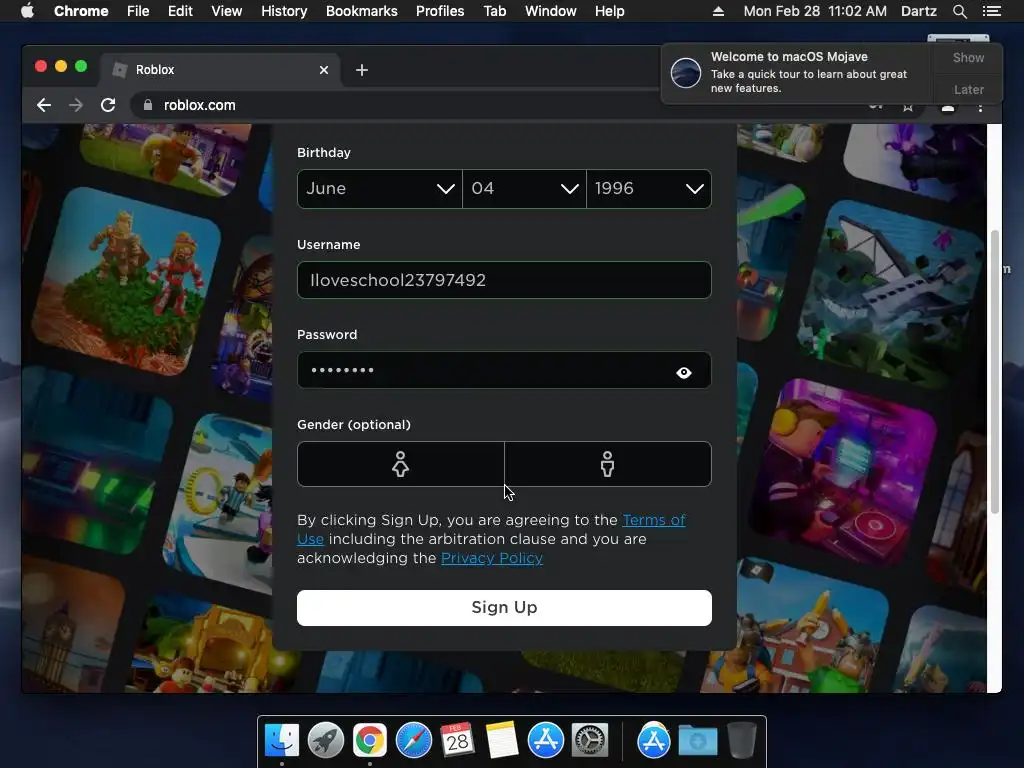Click the Show button on Mojave notification
The height and width of the screenshot is (768, 1024).
pos(968,58)
